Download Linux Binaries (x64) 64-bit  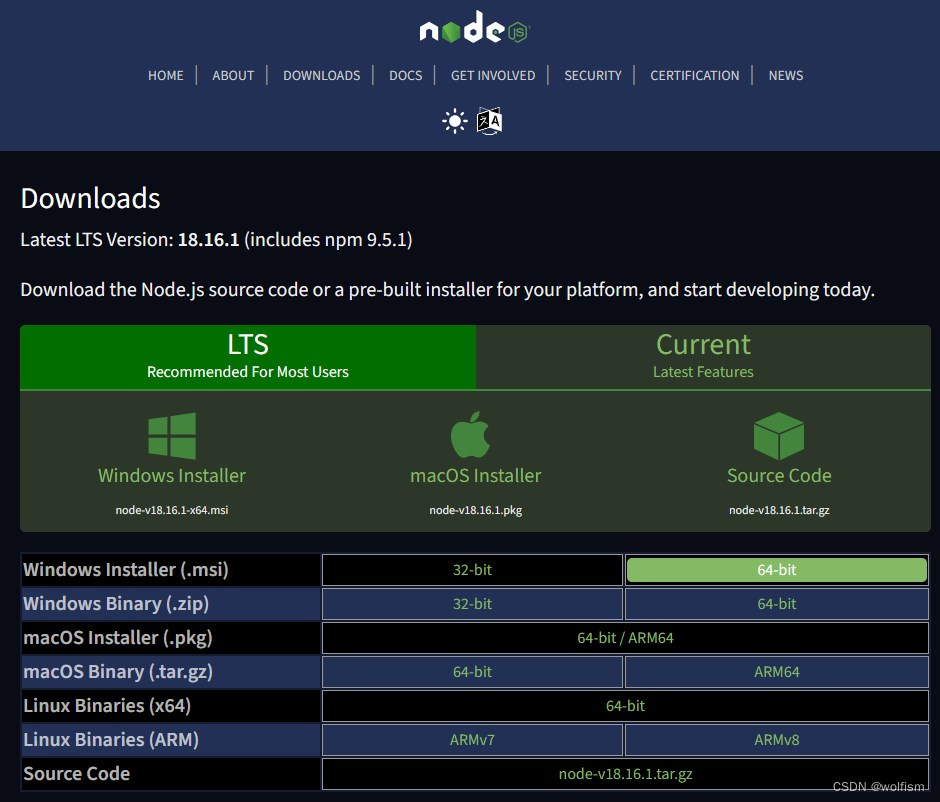pyautogui.click(x=625, y=705)
